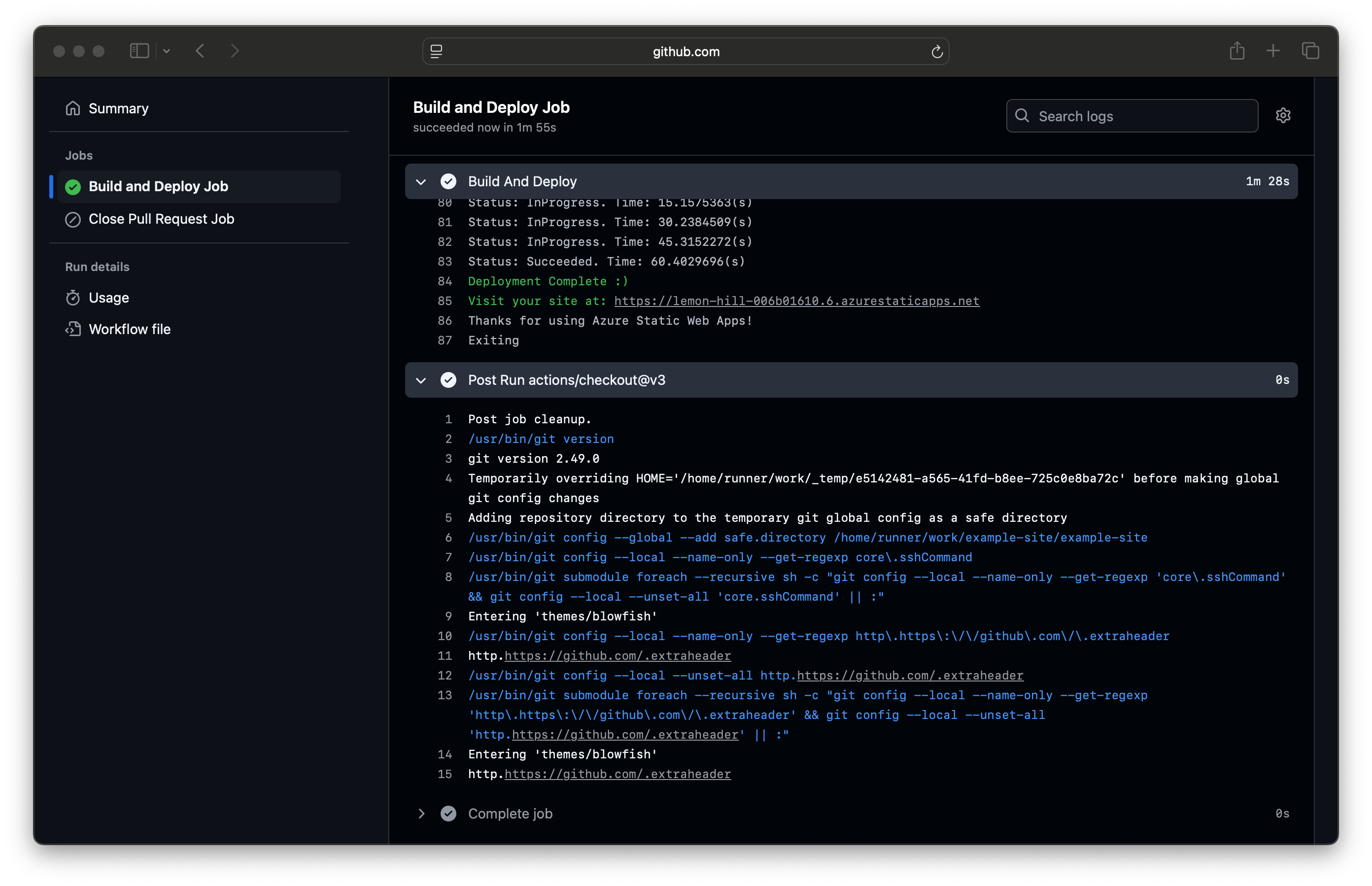The image size is (1372, 886).
Task: Go forward with the Safari forward arrow
Action: pos(235,51)
